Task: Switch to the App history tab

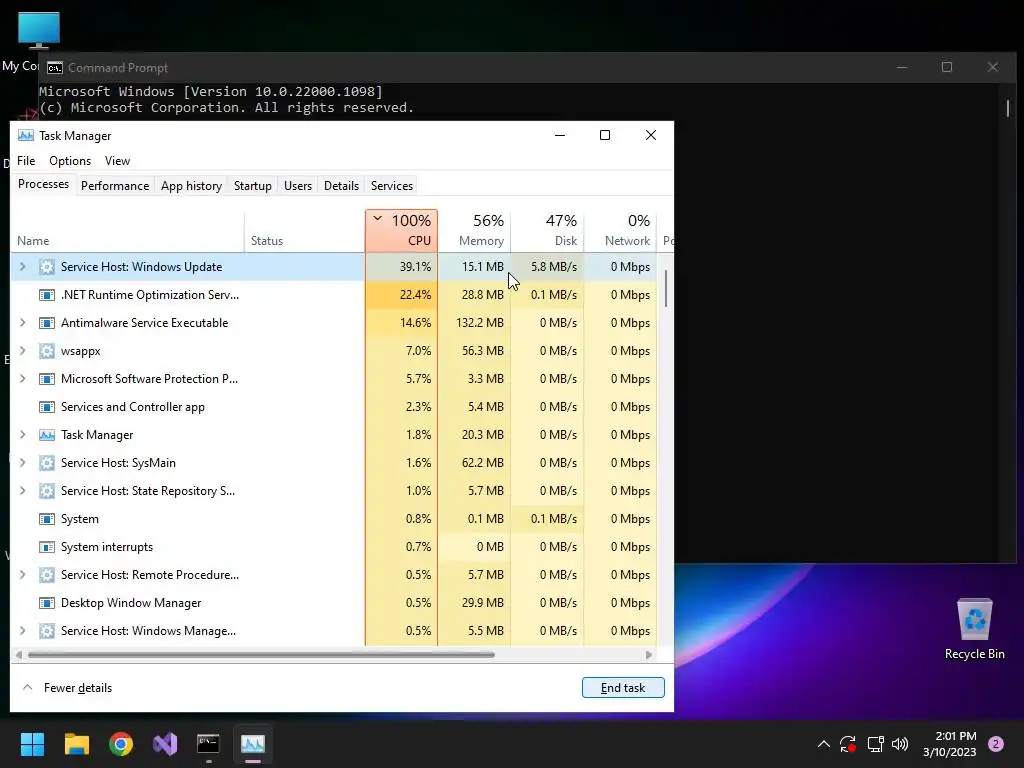Action: (191, 186)
